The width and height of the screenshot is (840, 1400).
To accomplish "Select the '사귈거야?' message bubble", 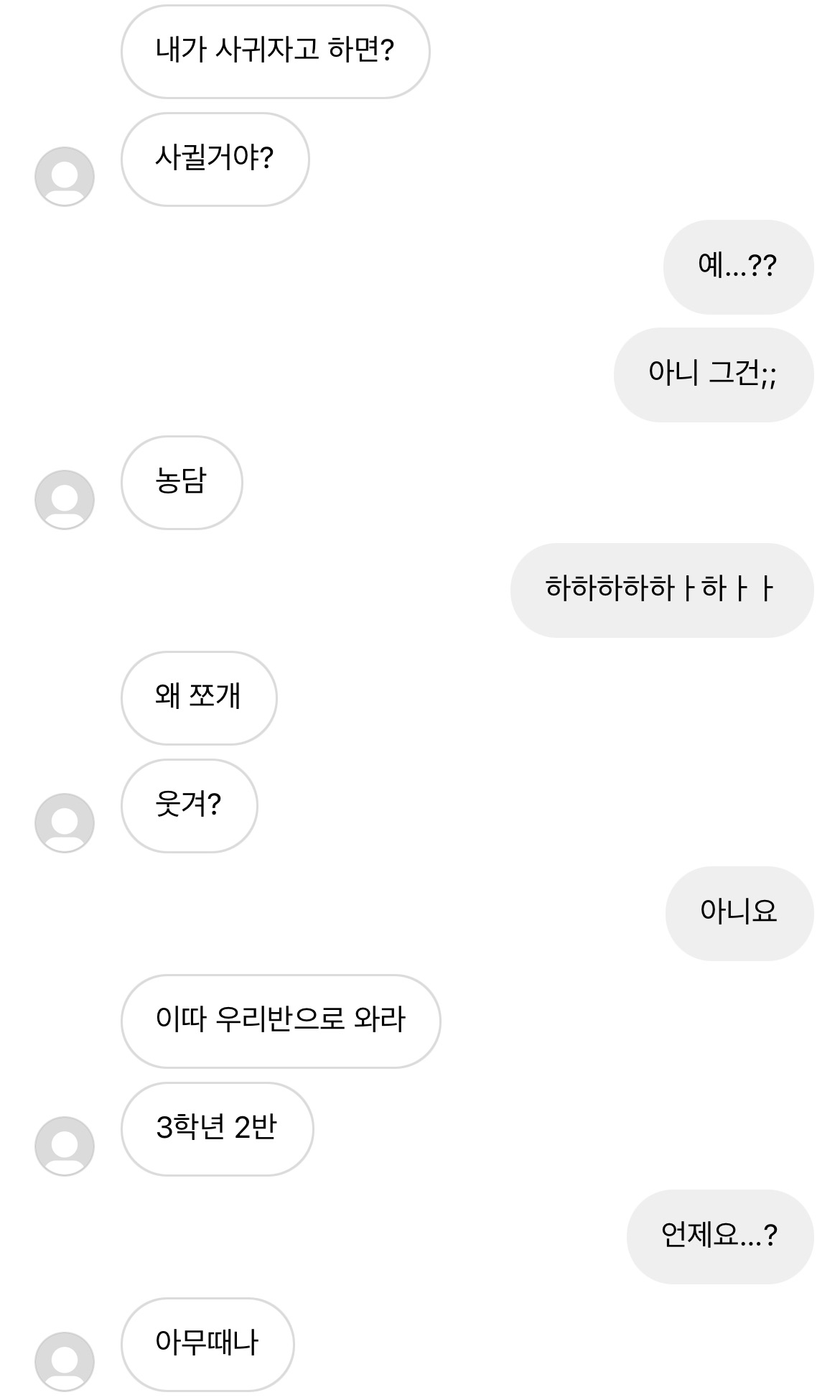I will 215,159.
